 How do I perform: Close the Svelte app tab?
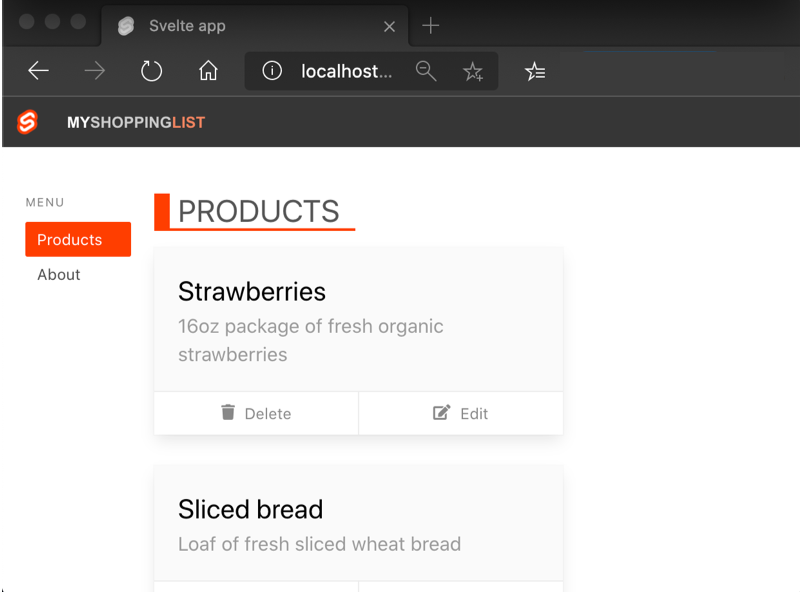pos(389,26)
